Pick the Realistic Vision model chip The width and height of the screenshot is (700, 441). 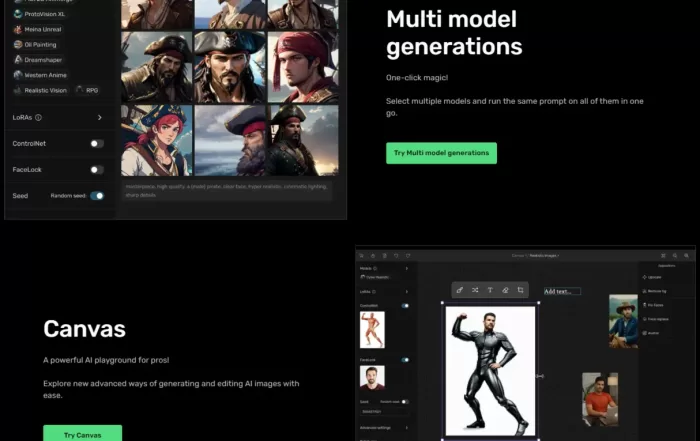(41, 90)
